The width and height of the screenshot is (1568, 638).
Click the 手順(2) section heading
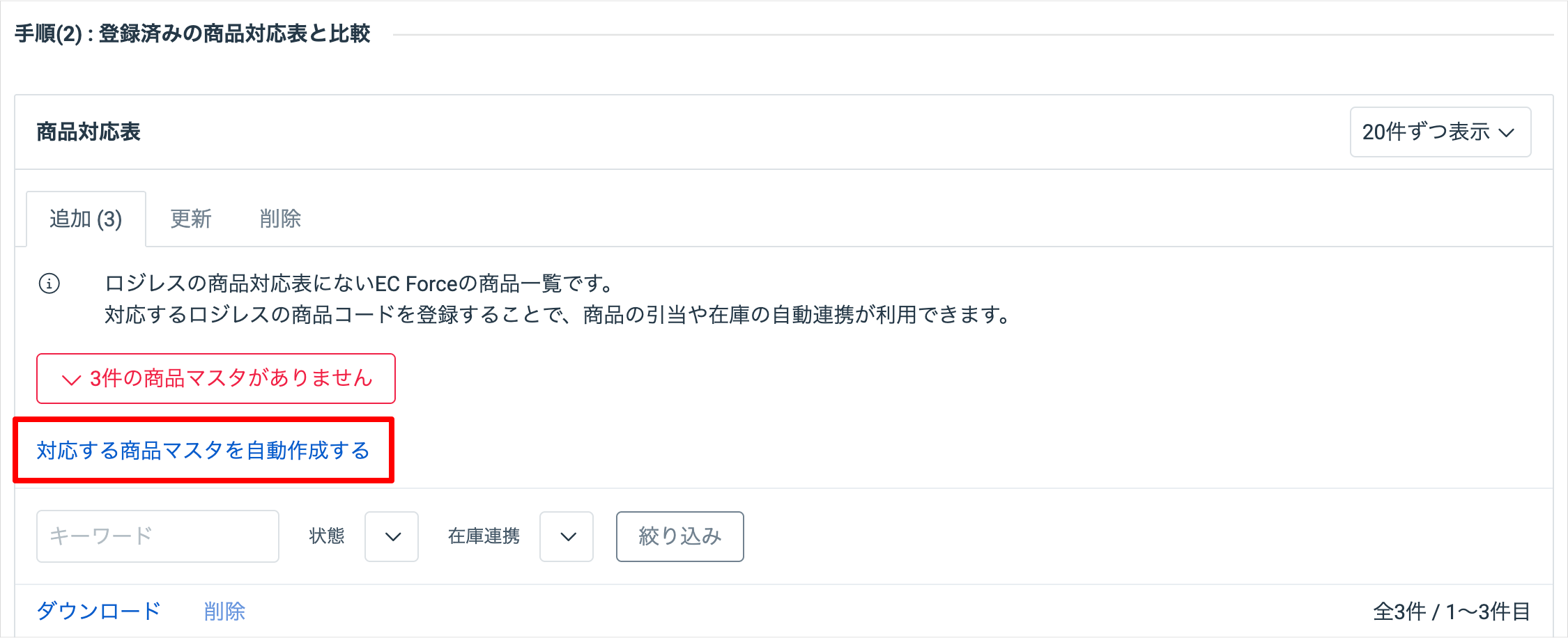192,33
